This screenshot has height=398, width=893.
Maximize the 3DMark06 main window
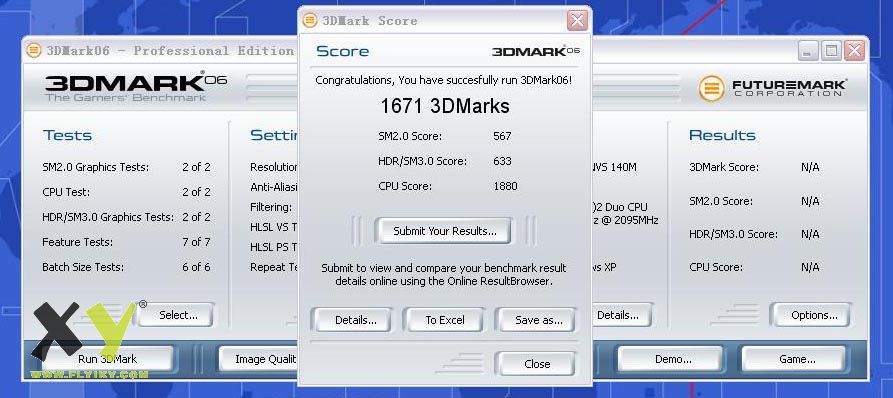[831, 51]
